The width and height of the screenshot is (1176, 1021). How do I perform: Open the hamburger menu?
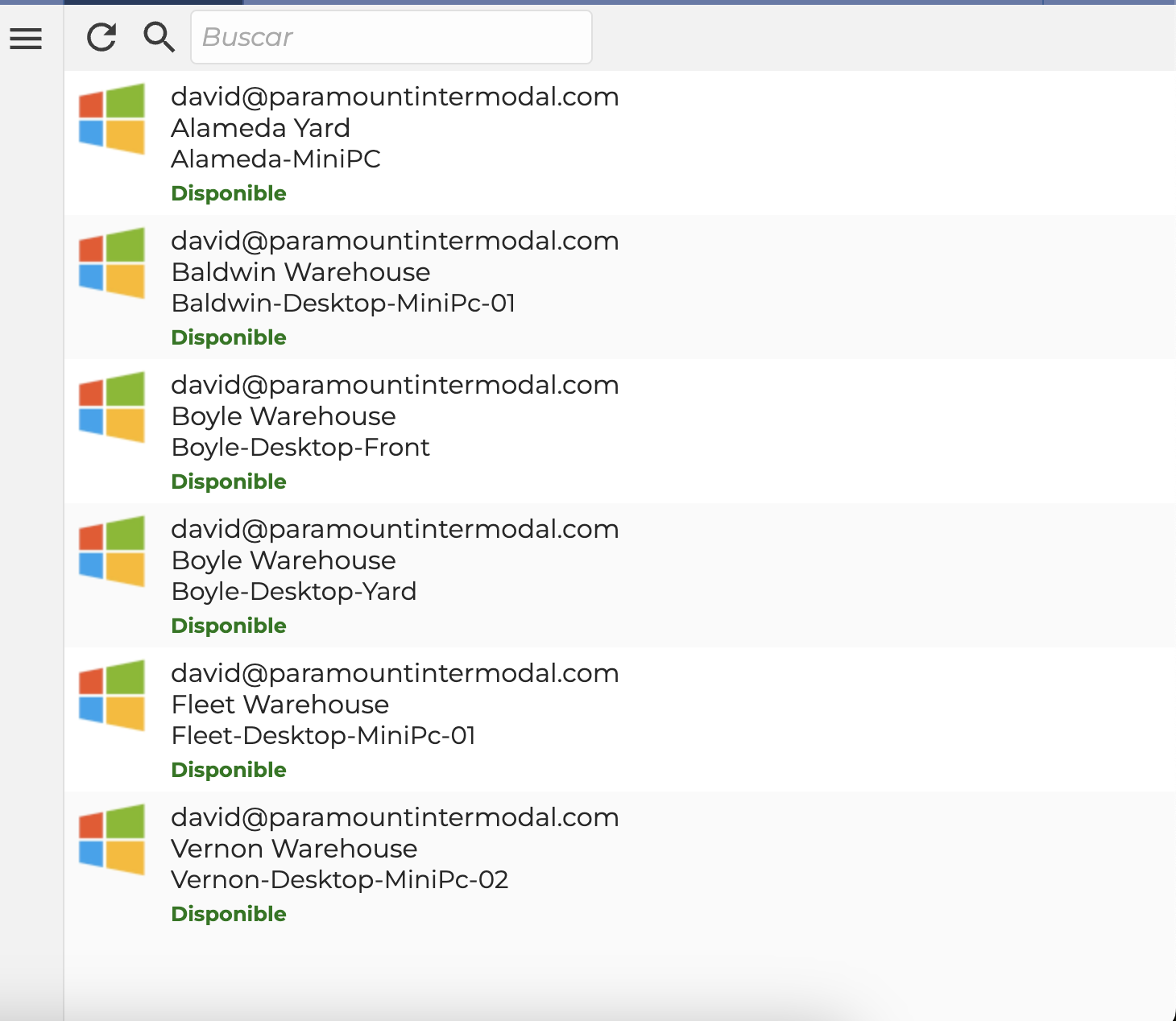pos(26,38)
